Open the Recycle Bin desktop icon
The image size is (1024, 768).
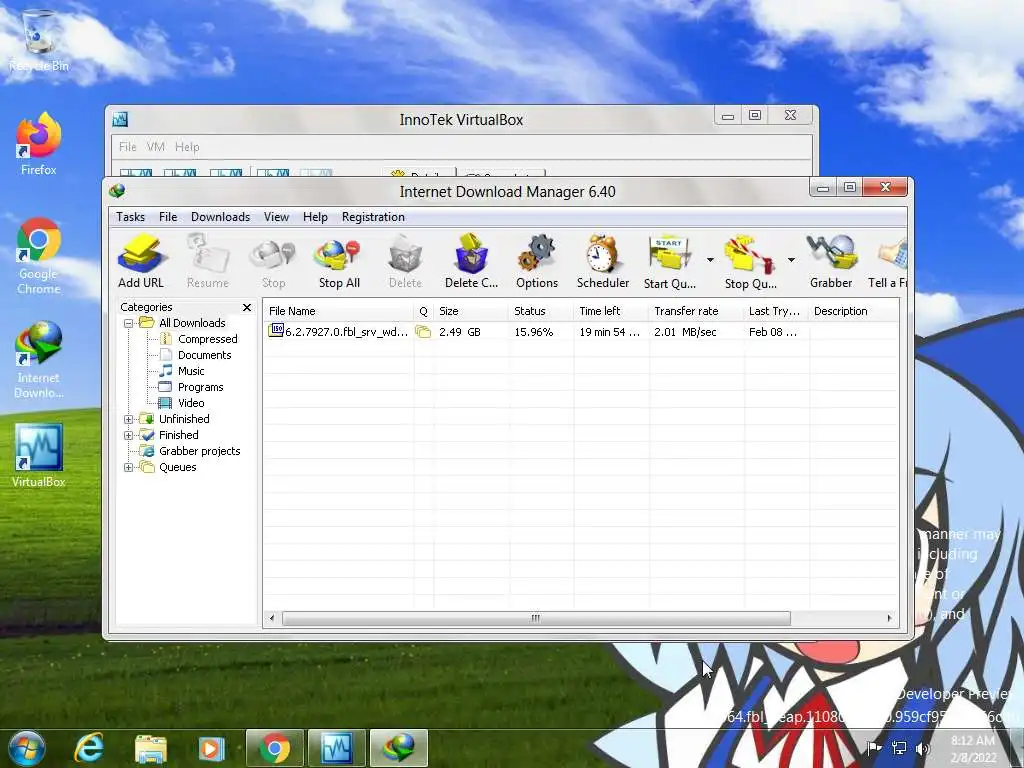click(x=39, y=40)
